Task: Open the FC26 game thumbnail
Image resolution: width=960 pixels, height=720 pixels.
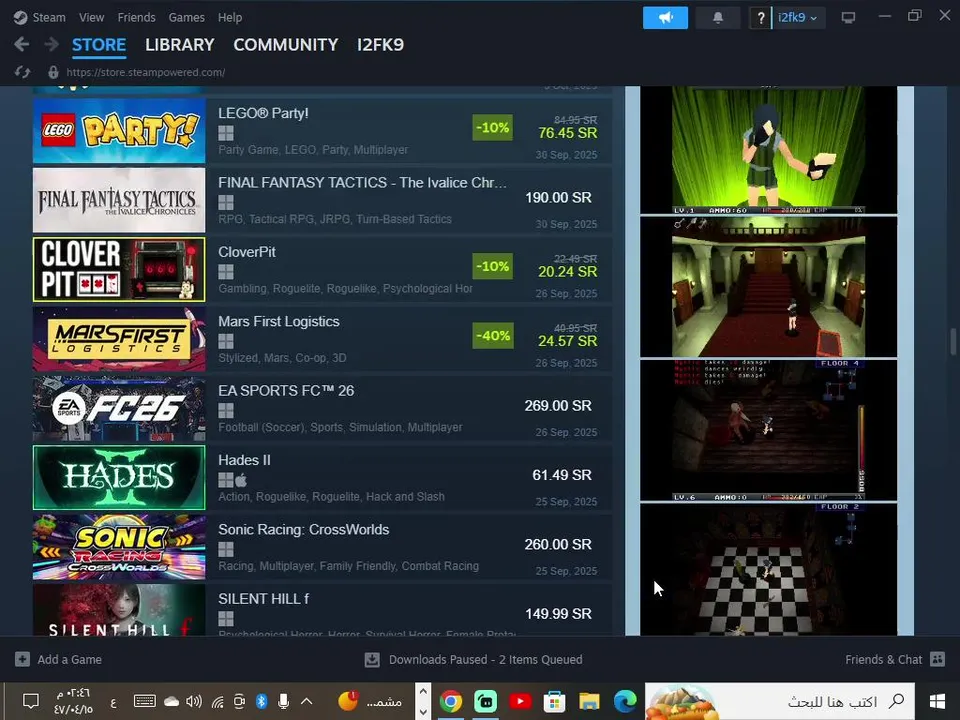Action: pos(119,408)
